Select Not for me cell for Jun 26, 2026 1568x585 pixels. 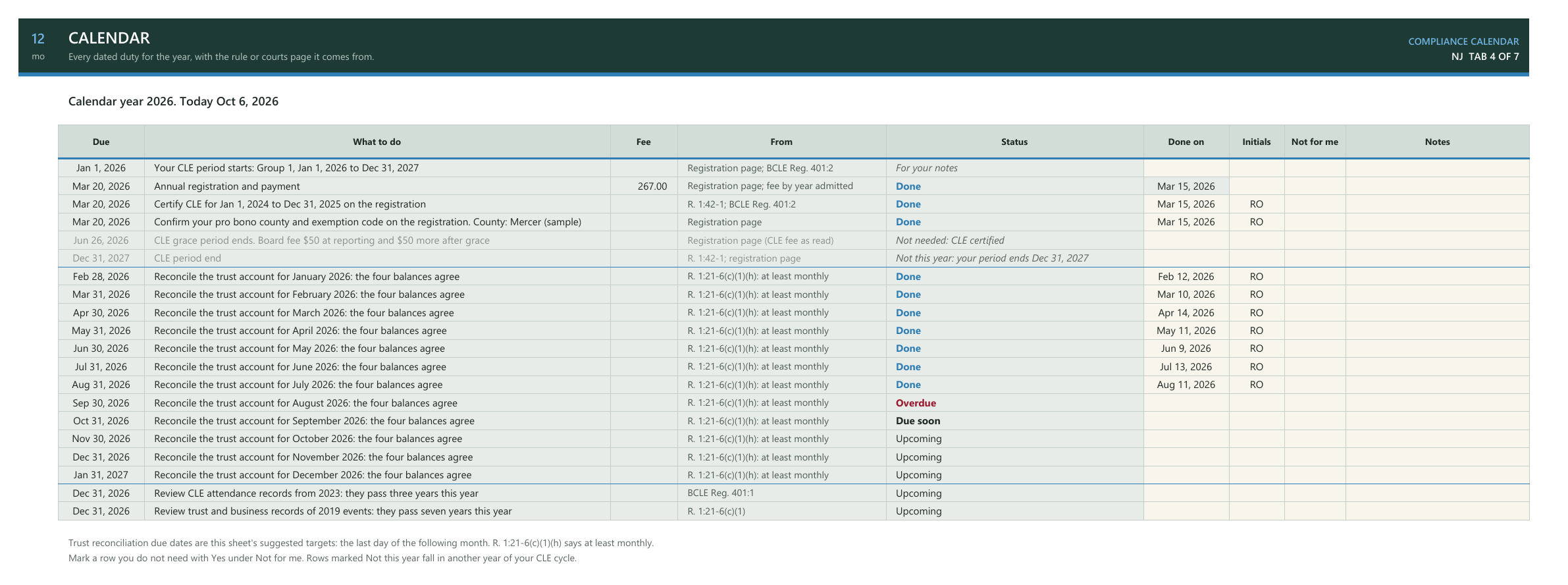1315,240
